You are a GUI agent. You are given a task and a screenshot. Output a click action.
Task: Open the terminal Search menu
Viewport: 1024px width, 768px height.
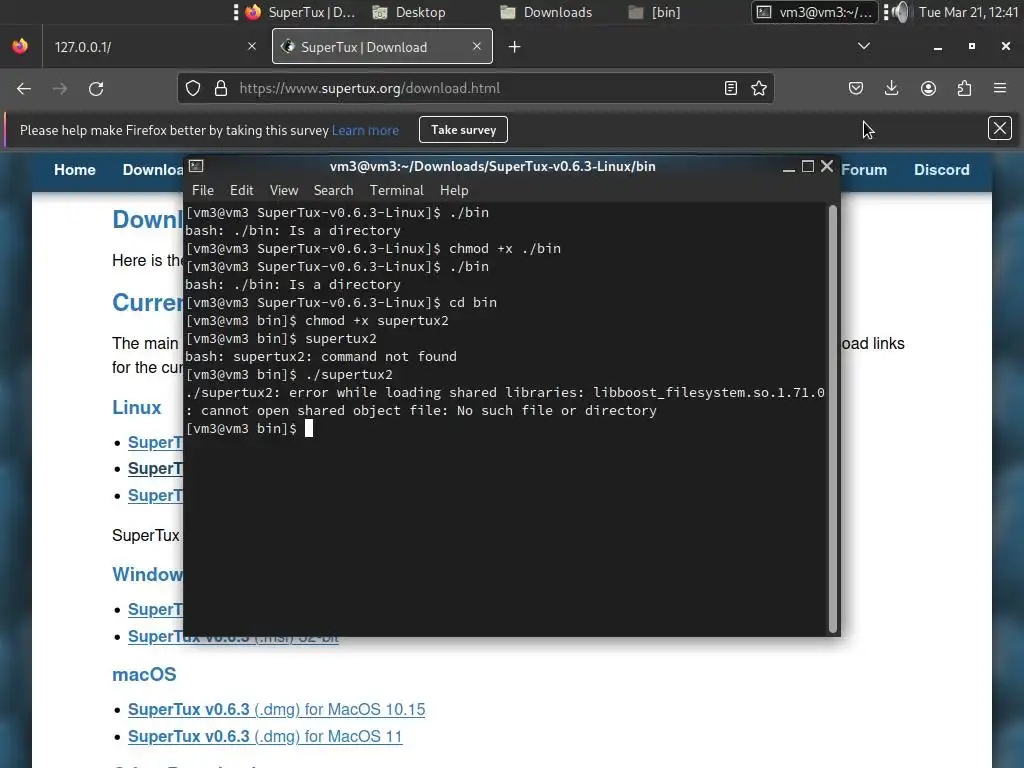pyautogui.click(x=333, y=190)
